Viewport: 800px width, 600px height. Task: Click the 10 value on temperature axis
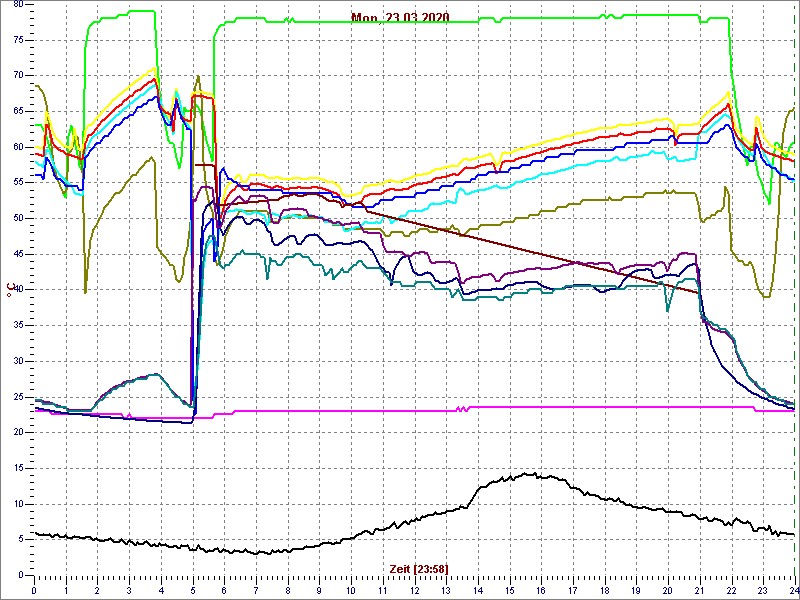tap(15, 503)
